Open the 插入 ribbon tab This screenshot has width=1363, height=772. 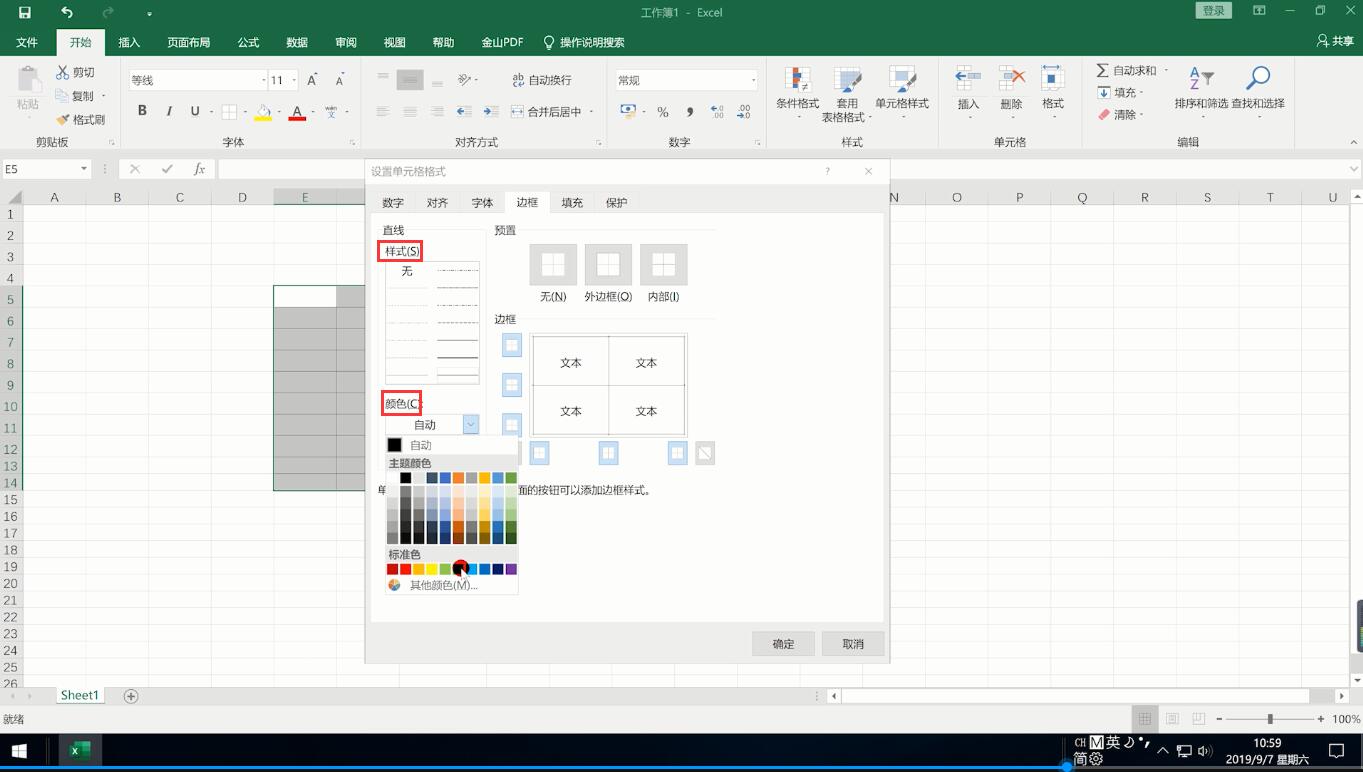(x=129, y=42)
